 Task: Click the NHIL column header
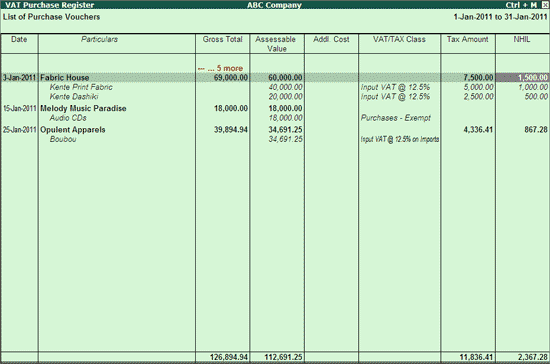click(x=522, y=39)
